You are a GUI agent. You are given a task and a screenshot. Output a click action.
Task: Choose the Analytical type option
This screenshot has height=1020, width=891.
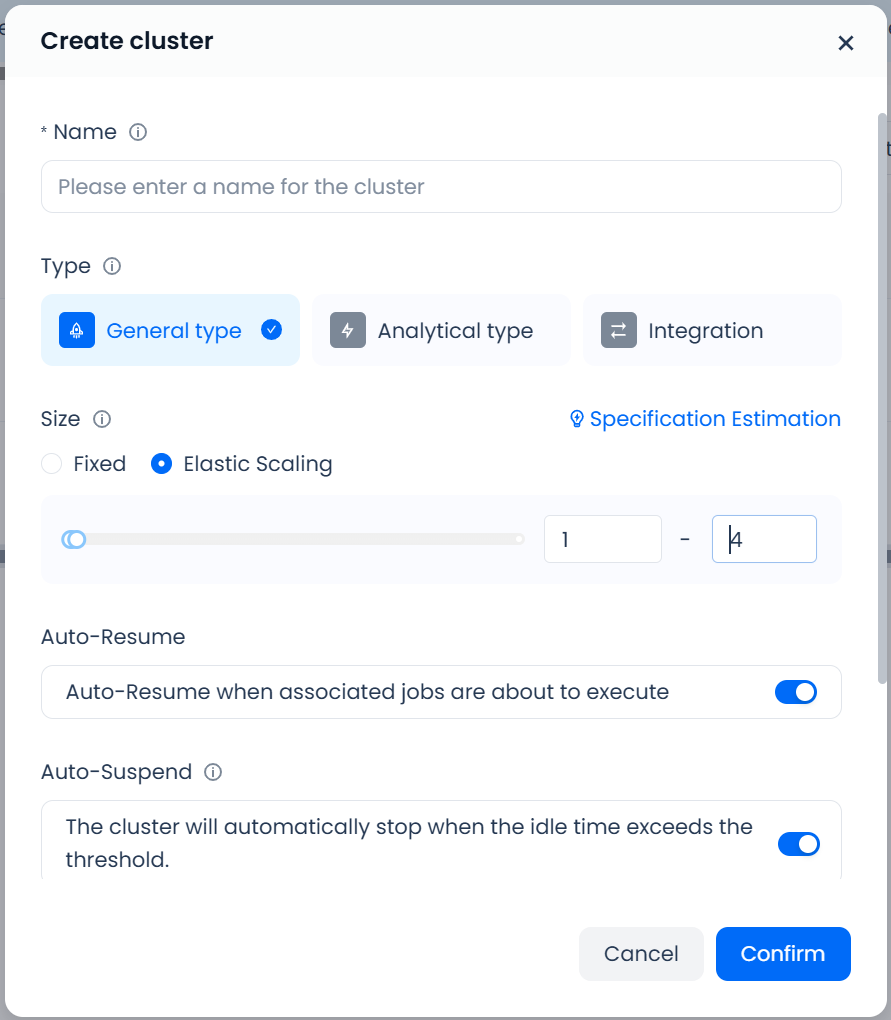tap(441, 331)
